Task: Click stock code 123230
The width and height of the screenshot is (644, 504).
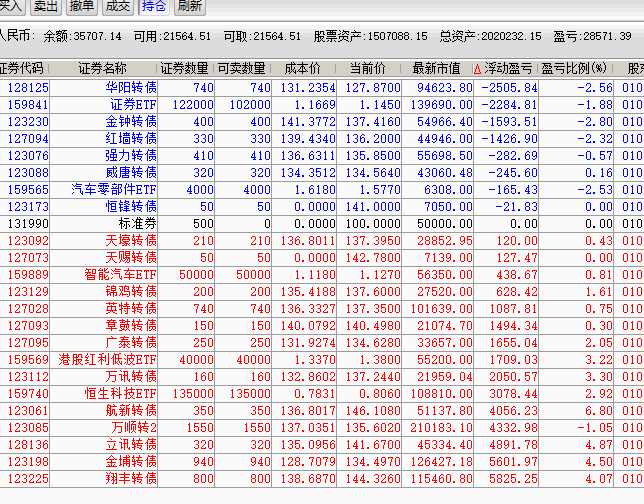Action: tap(28, 122)
